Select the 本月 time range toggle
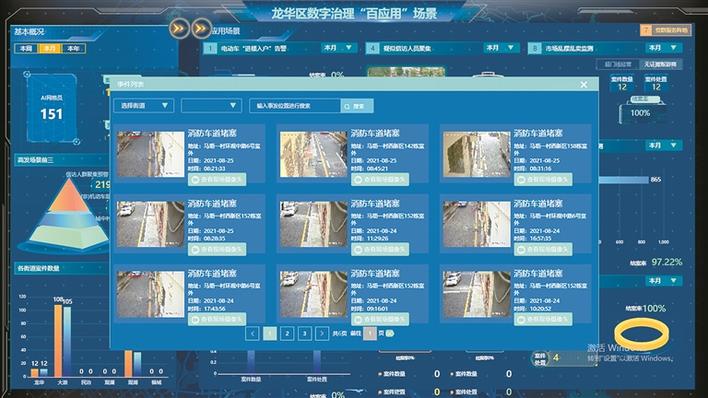The height and width of the screenshot is (398, 708). tap(50, 48)
